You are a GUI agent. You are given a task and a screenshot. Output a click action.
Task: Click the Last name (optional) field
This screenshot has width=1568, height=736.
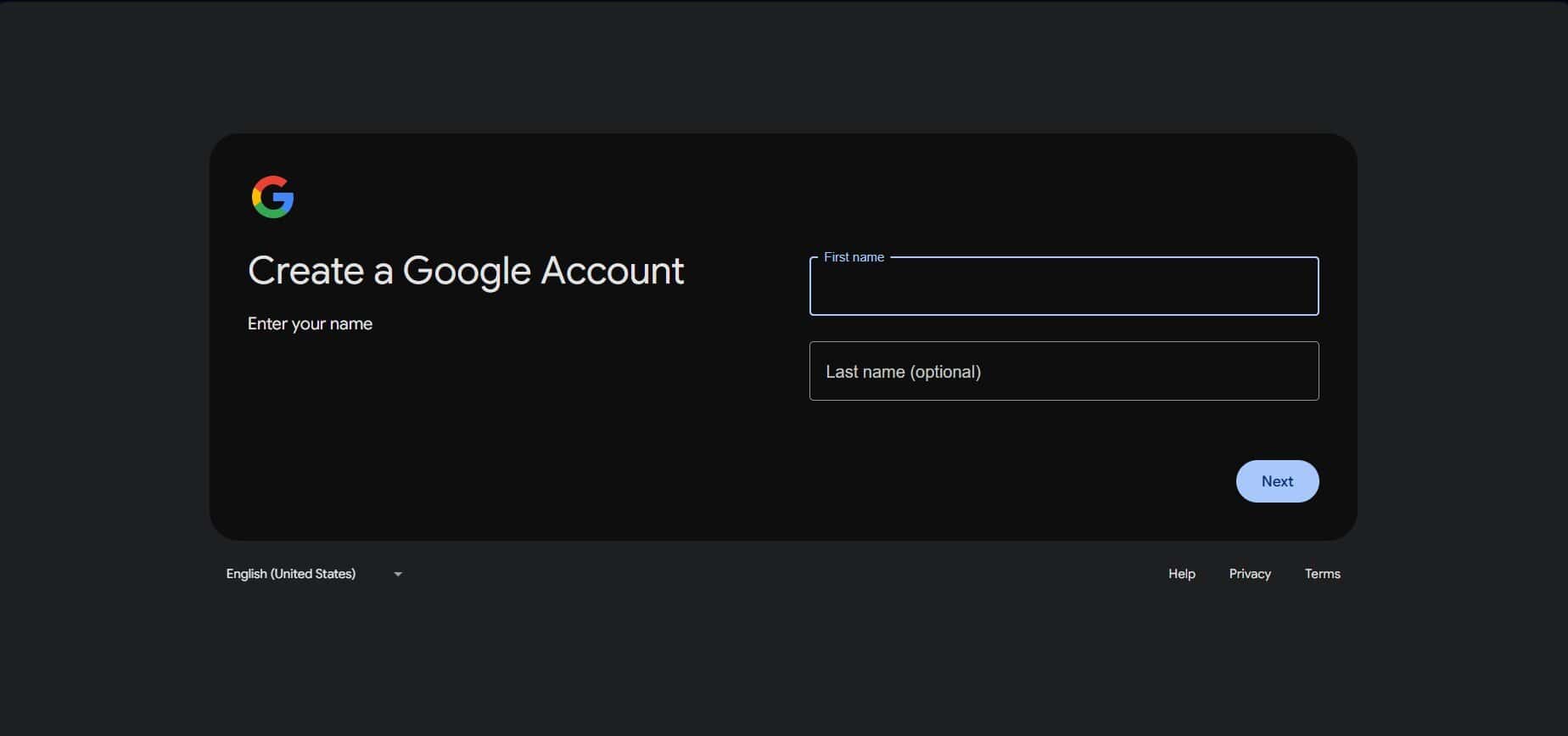[1064, 371]
